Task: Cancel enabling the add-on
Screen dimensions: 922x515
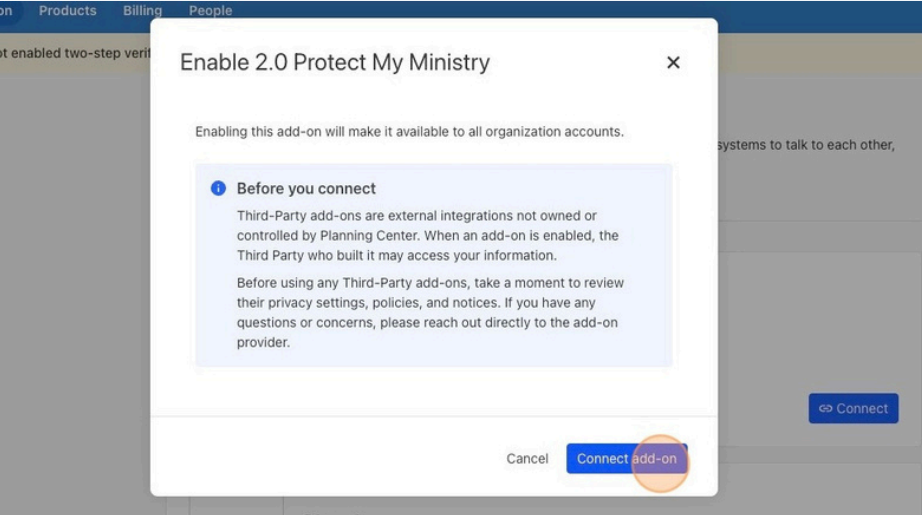Action: pos(527,459)
